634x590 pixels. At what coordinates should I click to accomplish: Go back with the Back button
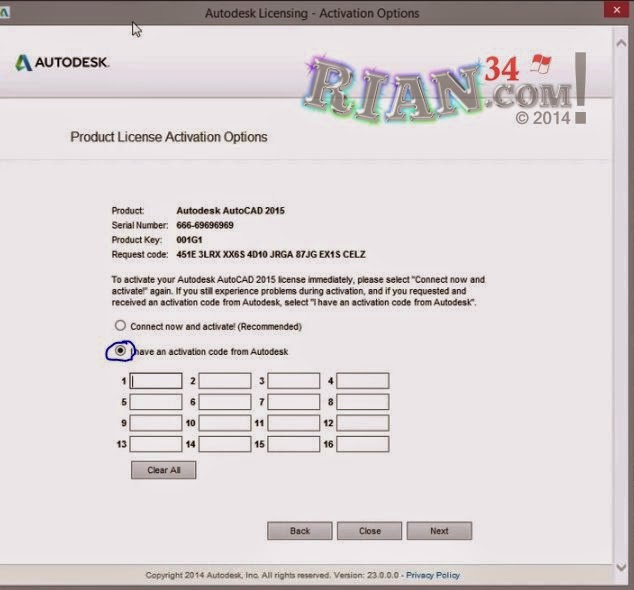(x=300, y=531)
